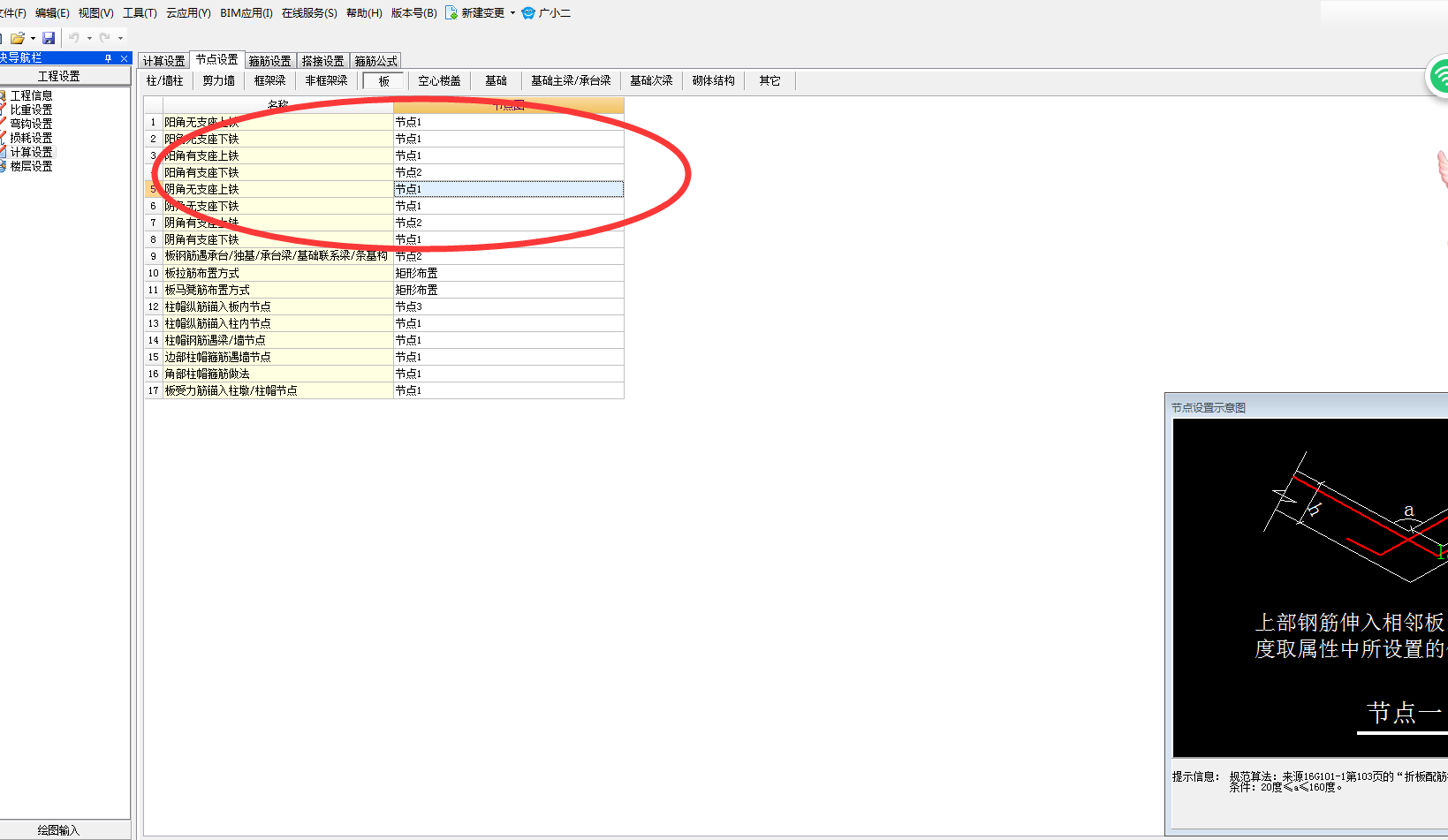Click the 阴角有支座下铁 name cell
Viewport: 1448px width, 840px height.
278,239
